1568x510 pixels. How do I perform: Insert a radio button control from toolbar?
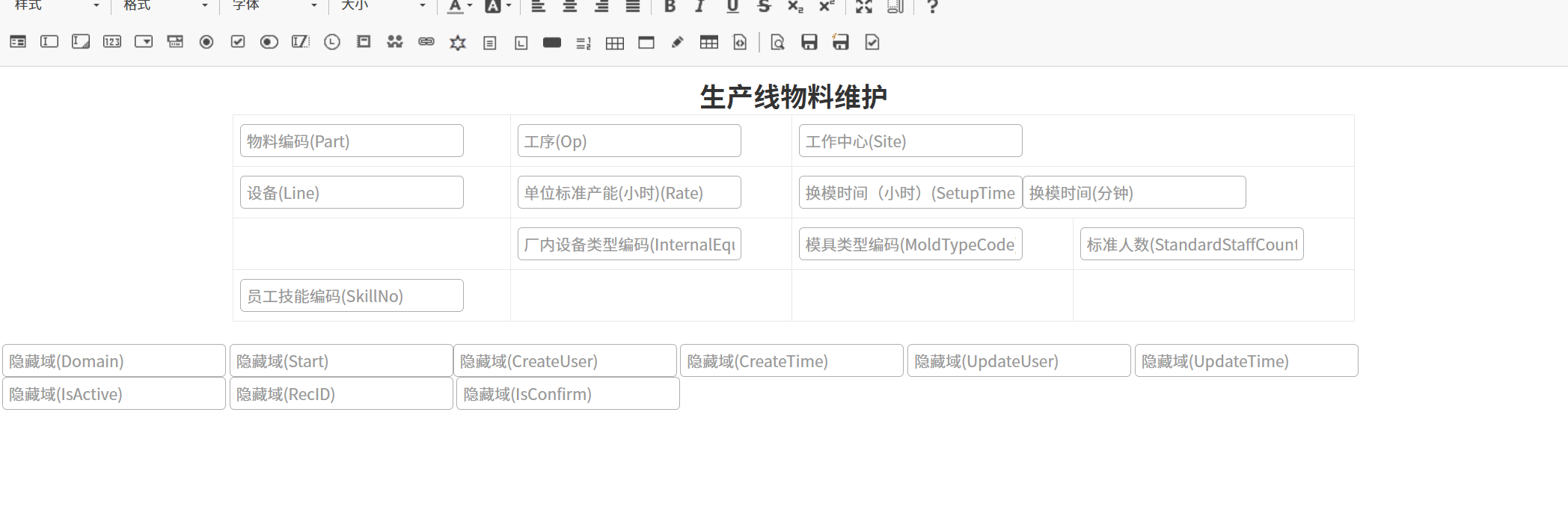click(x=206, y=43)
